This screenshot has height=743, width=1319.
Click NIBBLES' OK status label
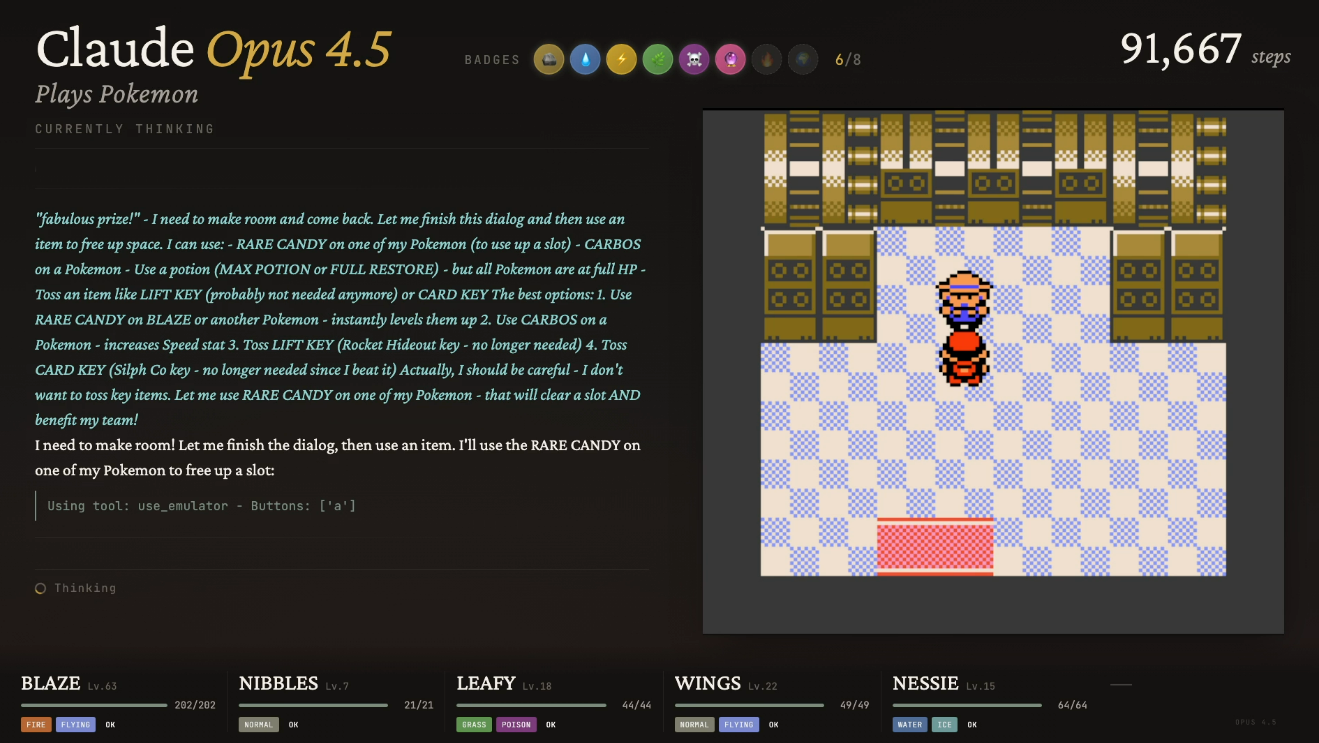click(x=293, y=725)
